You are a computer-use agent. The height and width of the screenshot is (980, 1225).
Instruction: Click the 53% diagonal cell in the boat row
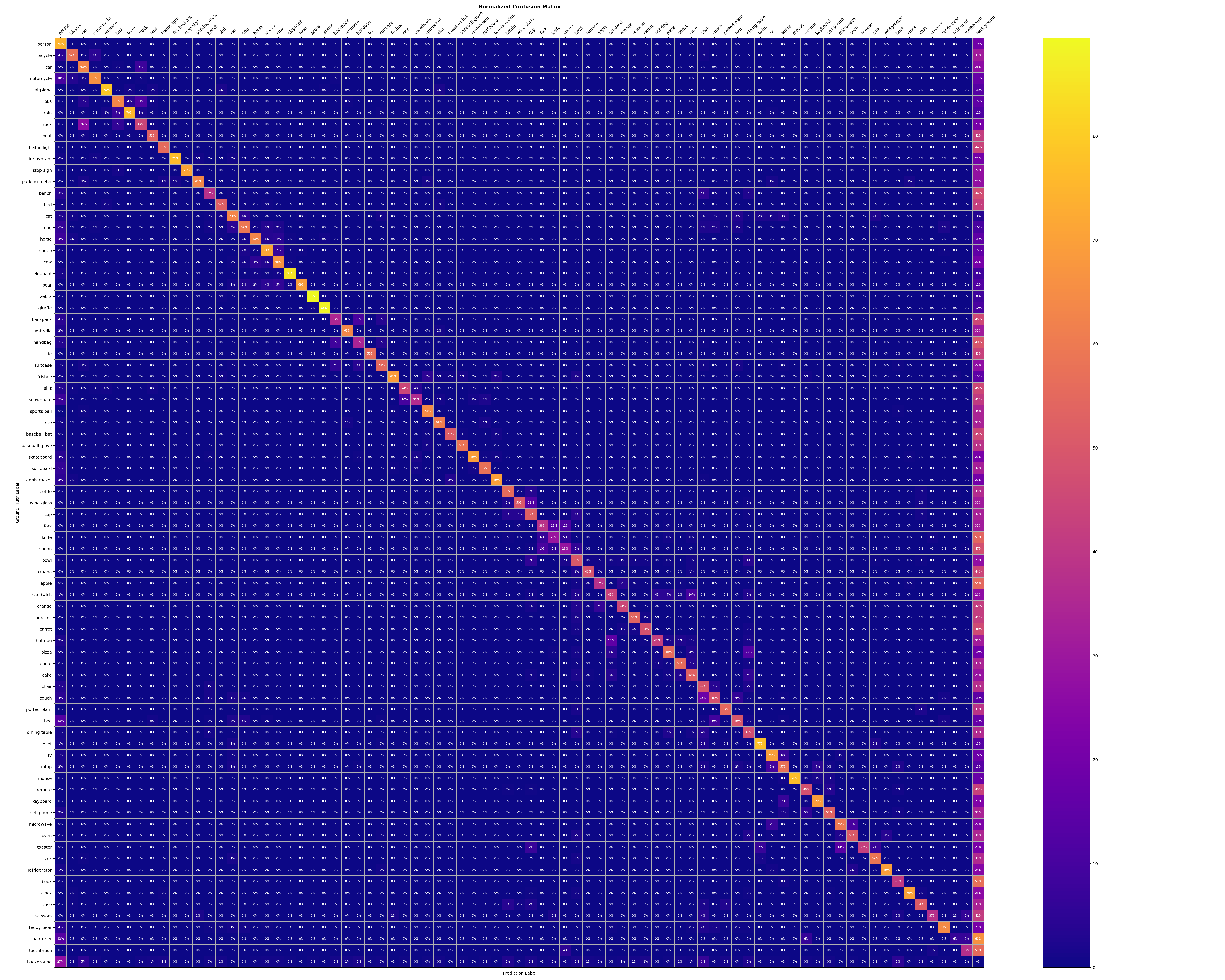[152, 136]
